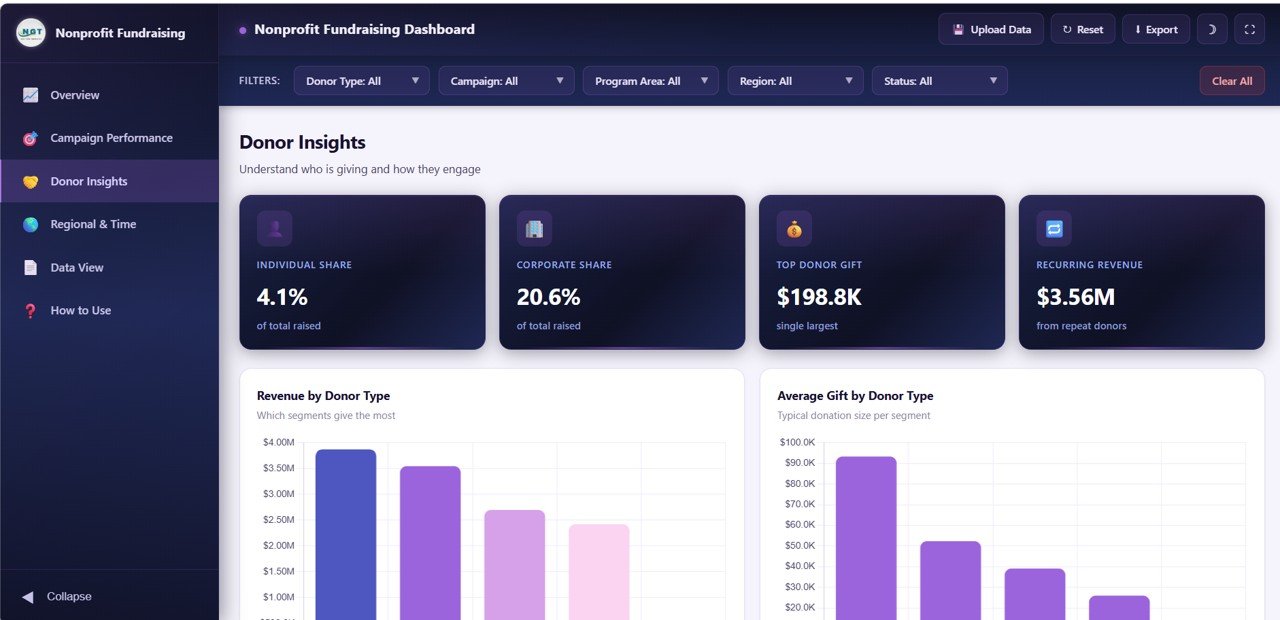The image size is (1280, 620).
Task: Toggle dark mode with the moon icon
Action: pos(1211,29)
